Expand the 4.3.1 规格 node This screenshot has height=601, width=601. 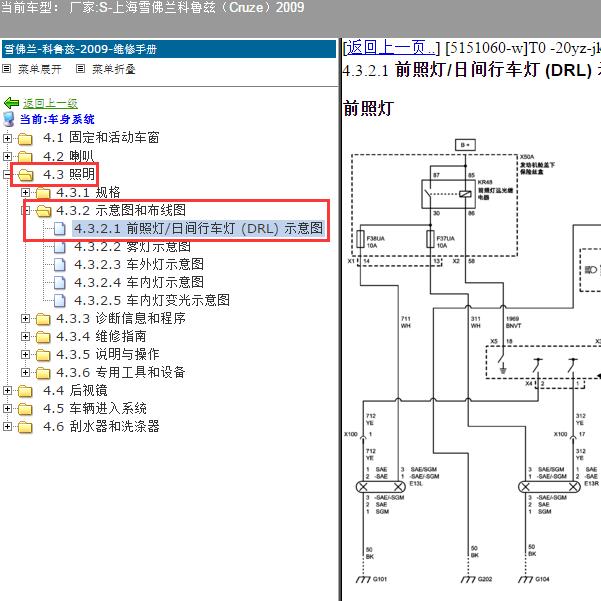pyautogui.click(x=25, y=192)
